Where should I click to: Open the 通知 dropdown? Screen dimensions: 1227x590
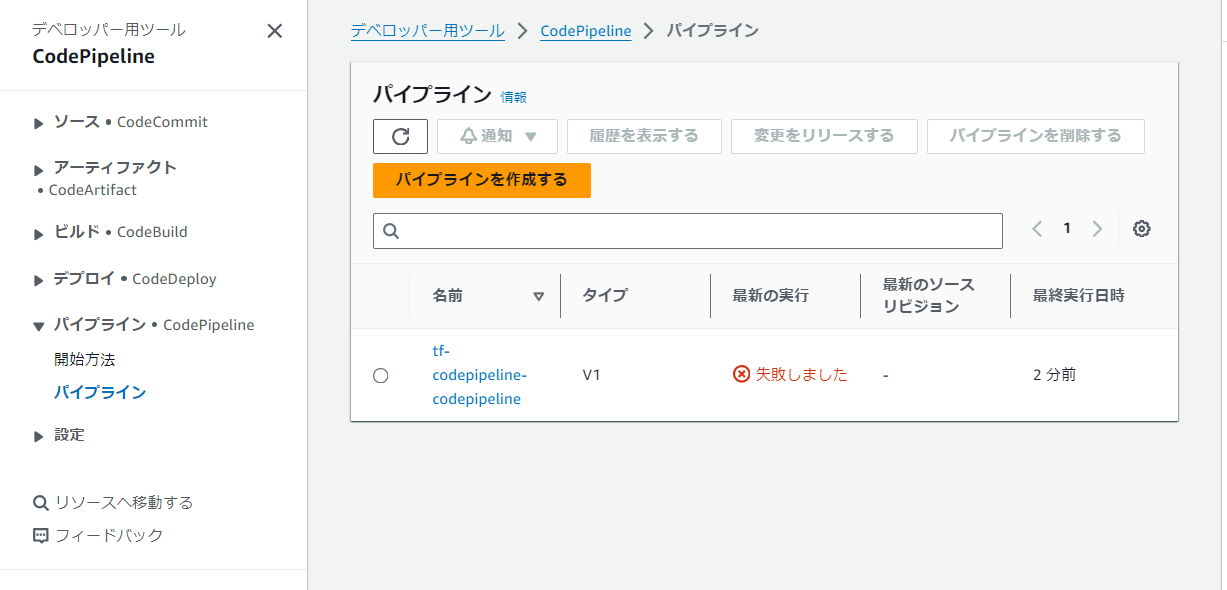coord(498,136)
